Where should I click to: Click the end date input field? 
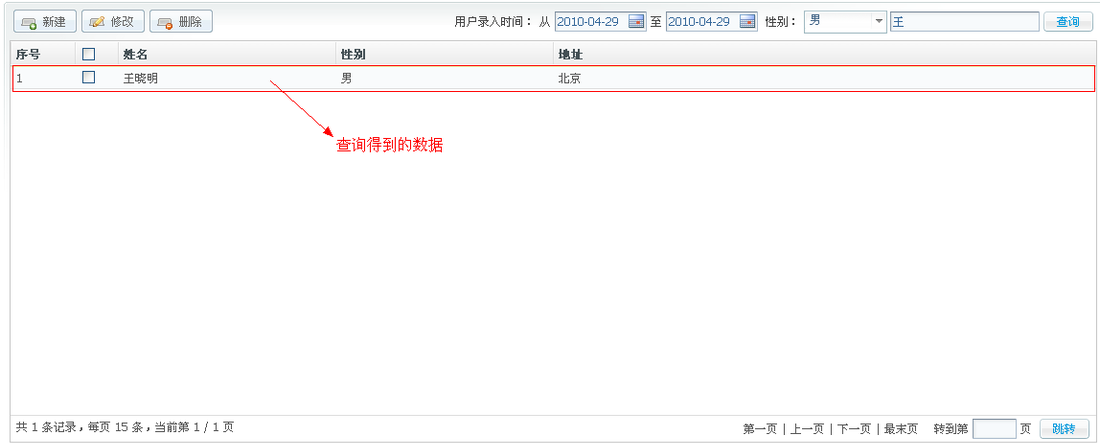[x=701, y=22]
